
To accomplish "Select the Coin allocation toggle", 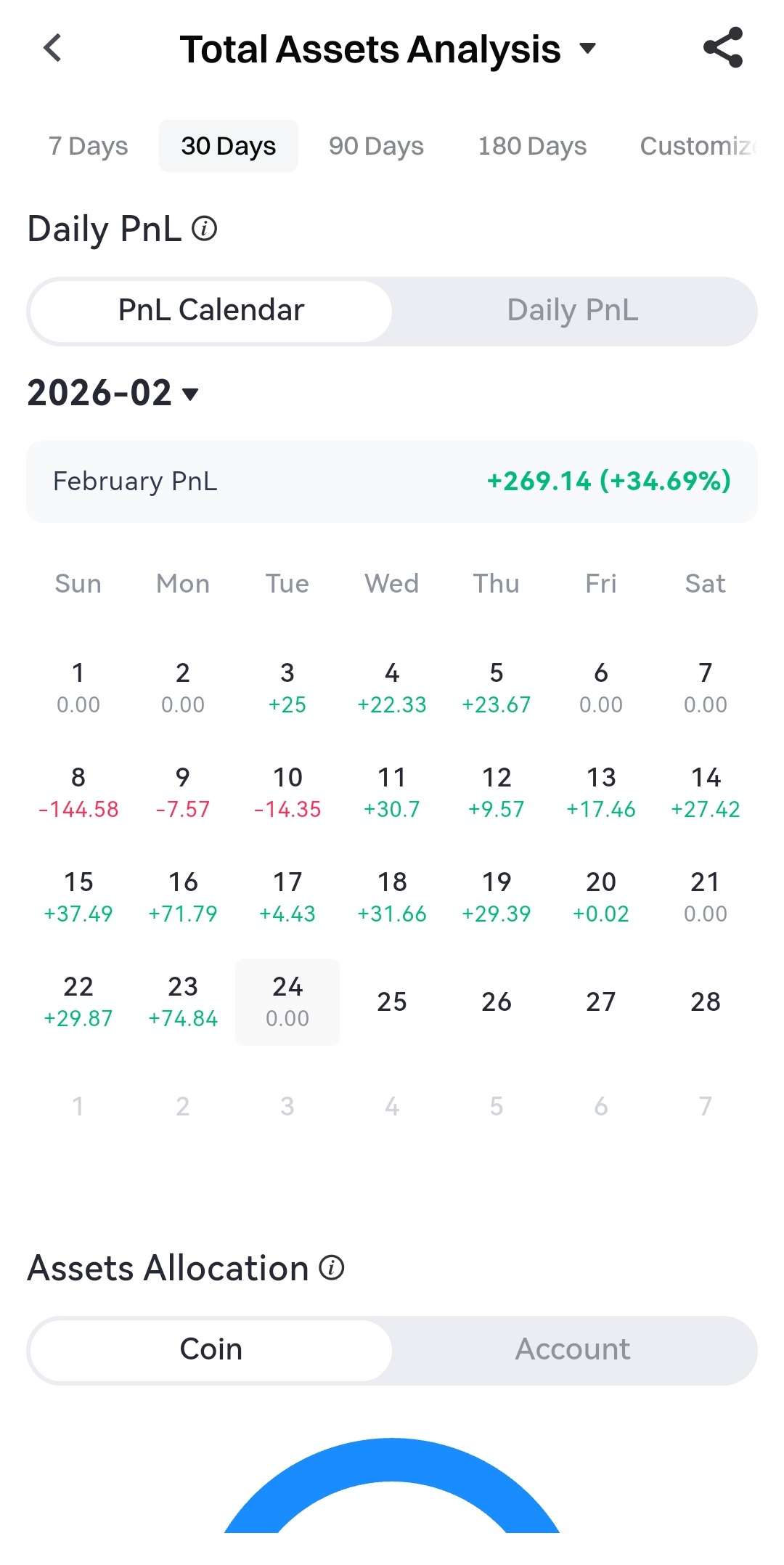I will click(x=211, y=1350).
